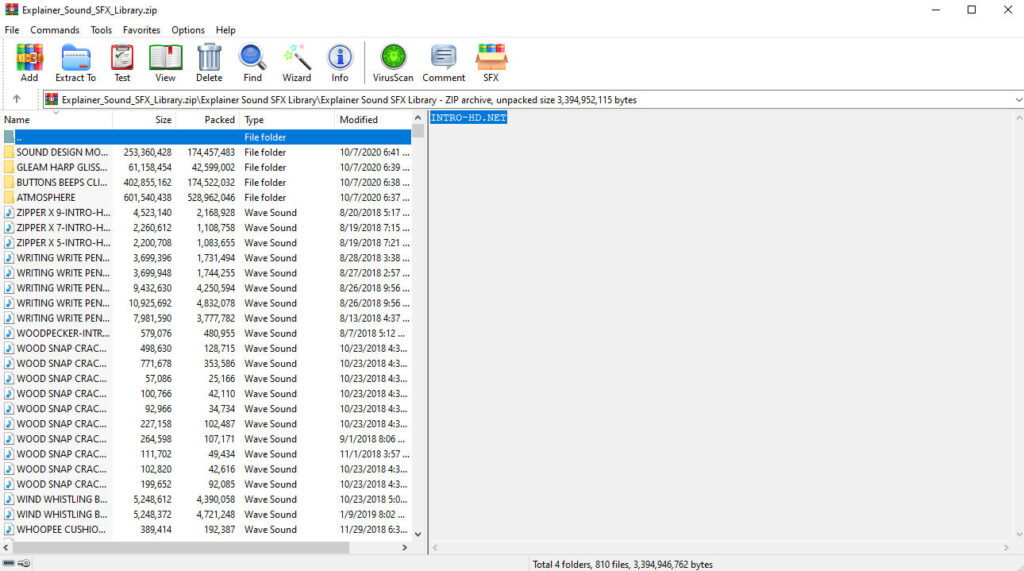Click the file list scroll down arrow
This screenshot has height=571, width=1024.
coord(418,534)
